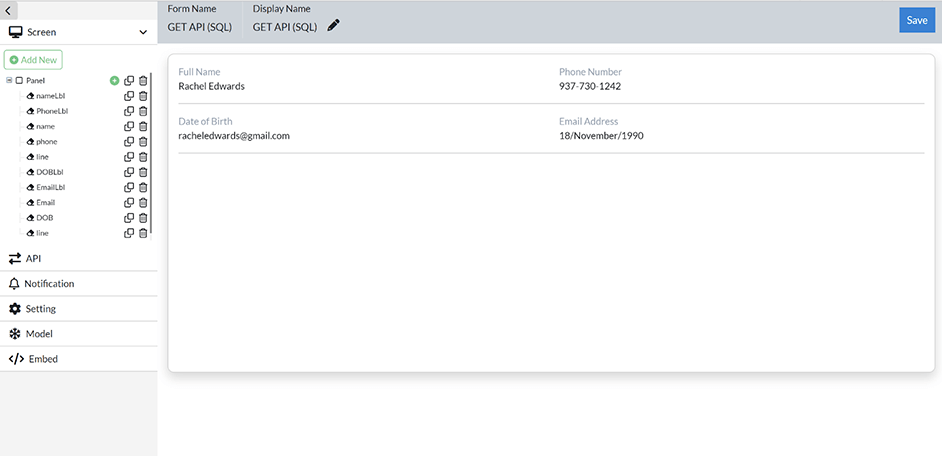Duplicate the DOB element

tap(129, 217)
